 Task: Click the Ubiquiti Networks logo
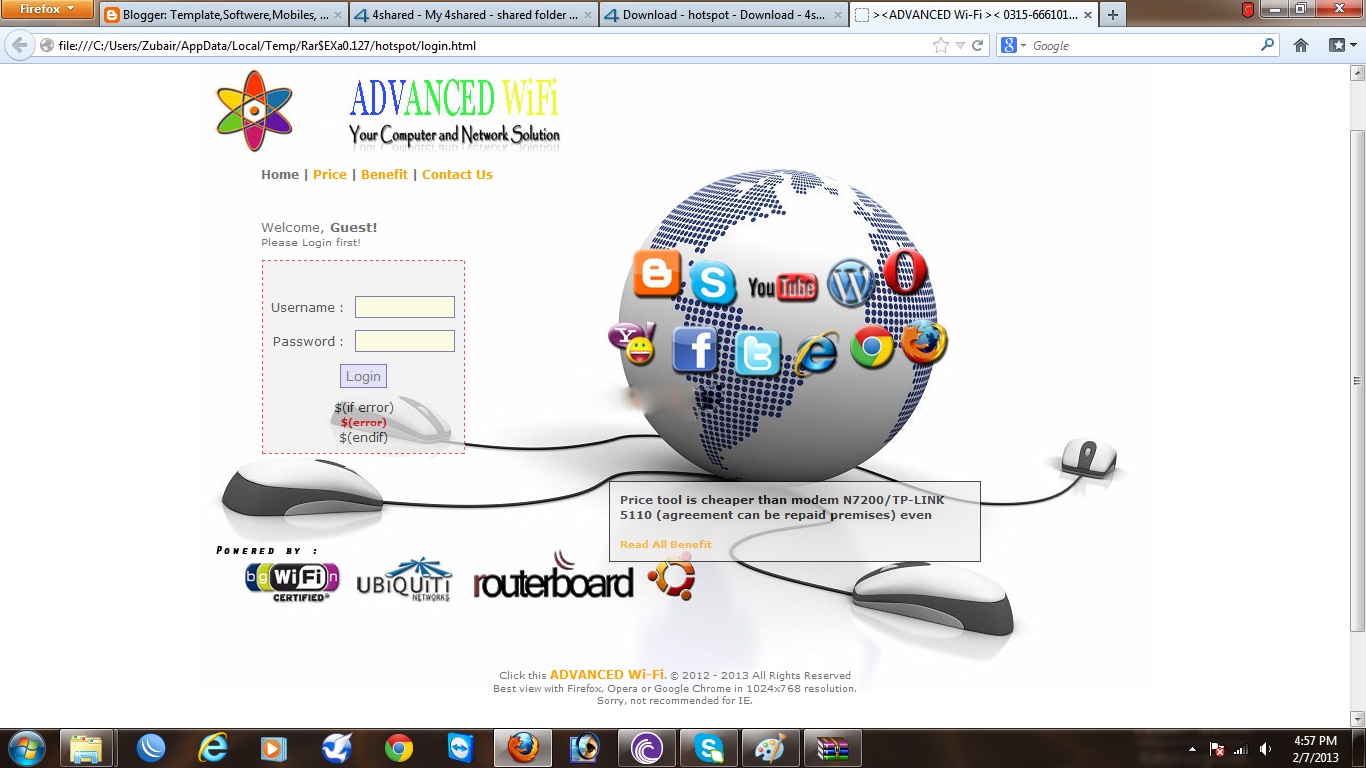(x=404, y=579)
